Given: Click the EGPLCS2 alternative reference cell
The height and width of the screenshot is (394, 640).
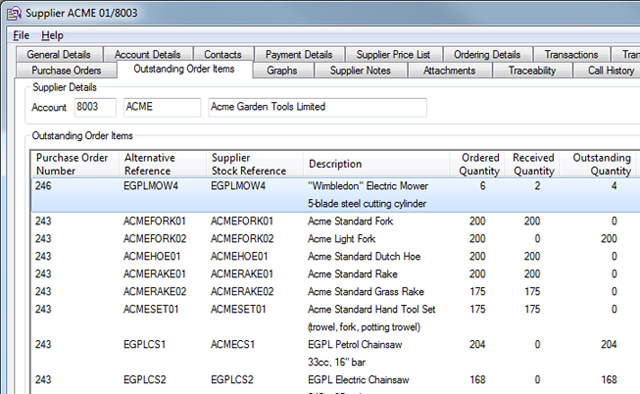Looking at the screenshot, I should [144, 380].
